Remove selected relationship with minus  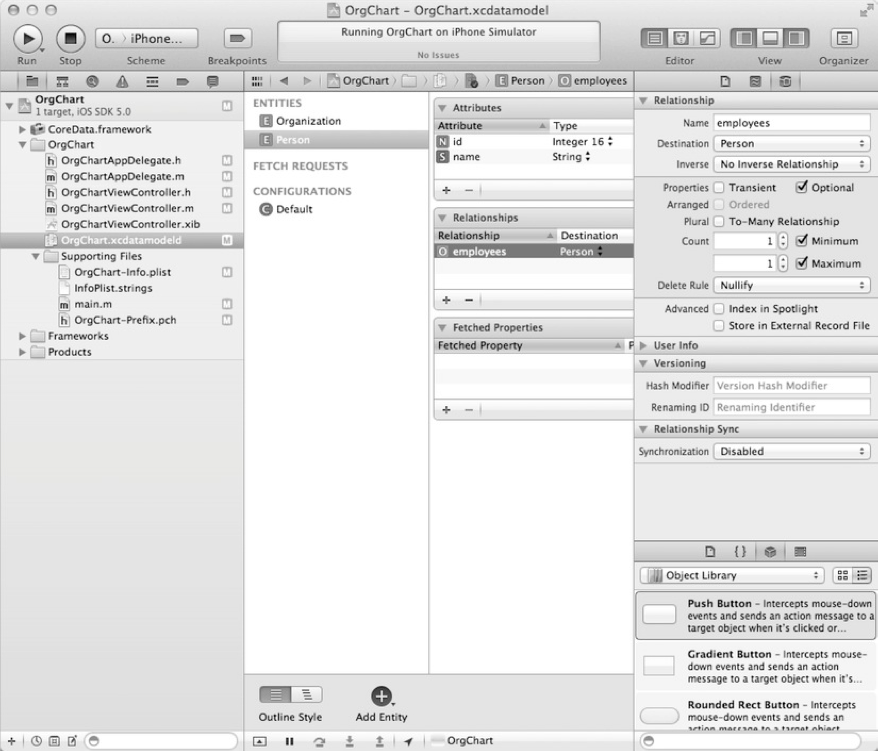469,300
